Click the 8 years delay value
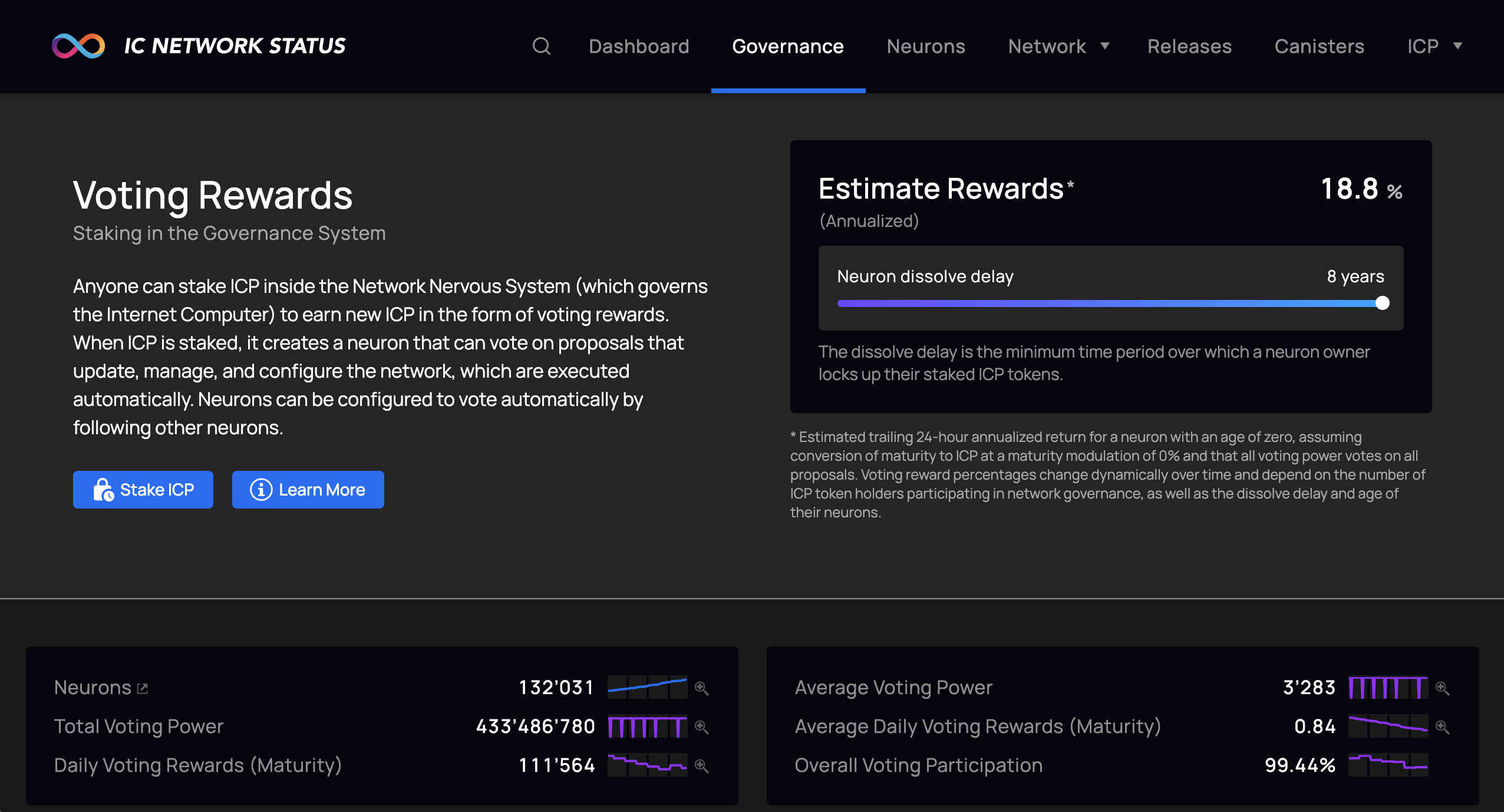Screen dimensions: 1504x812 tap(1355, 276)
